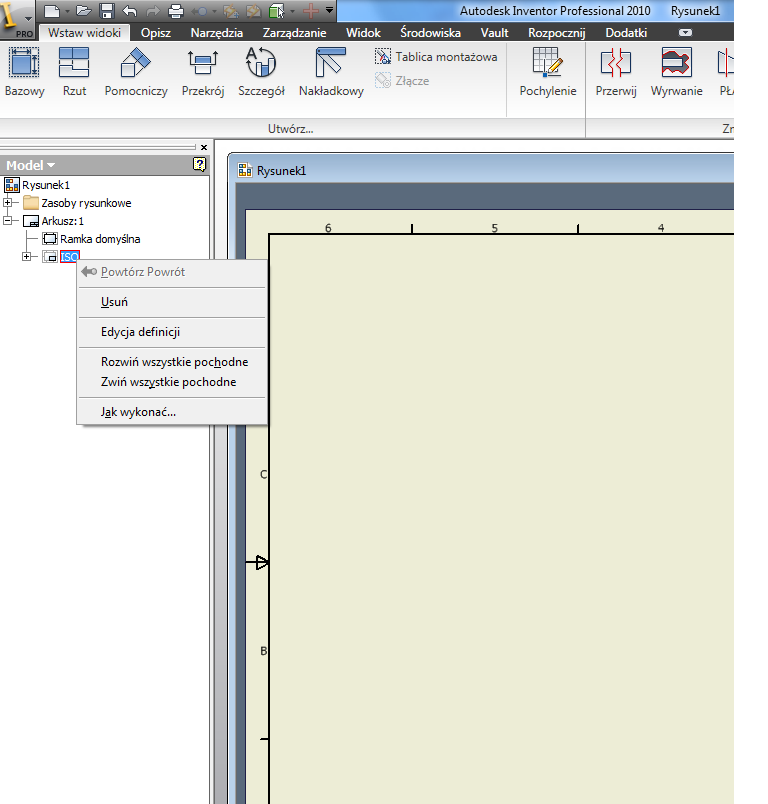This screenshot has width=768, height=804.
Task: Choose Jak wykonać... from context menu
Action: [x=172, y=412]
